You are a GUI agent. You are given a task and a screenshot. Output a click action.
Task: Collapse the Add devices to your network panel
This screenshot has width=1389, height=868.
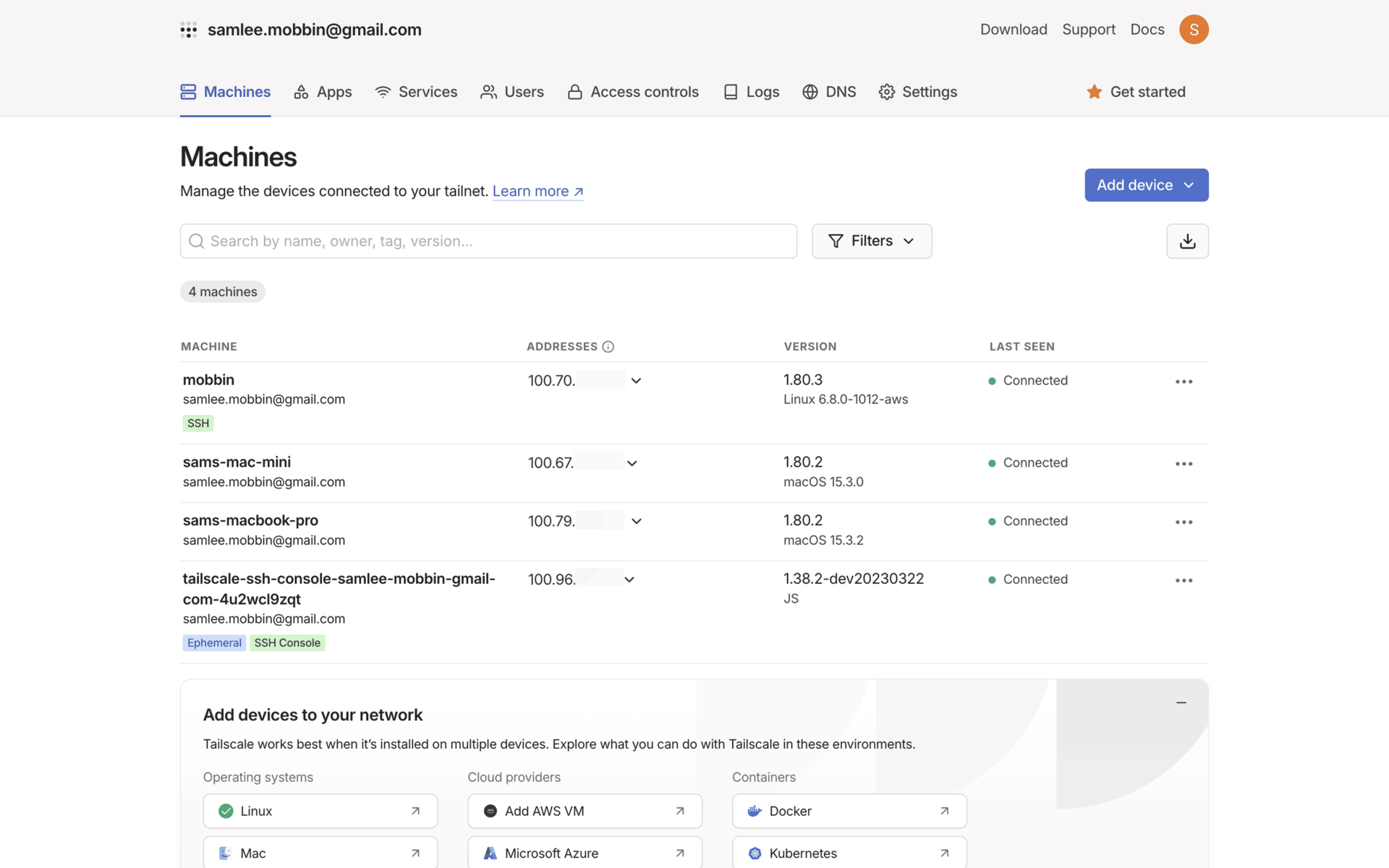(x=1181, y=702)
